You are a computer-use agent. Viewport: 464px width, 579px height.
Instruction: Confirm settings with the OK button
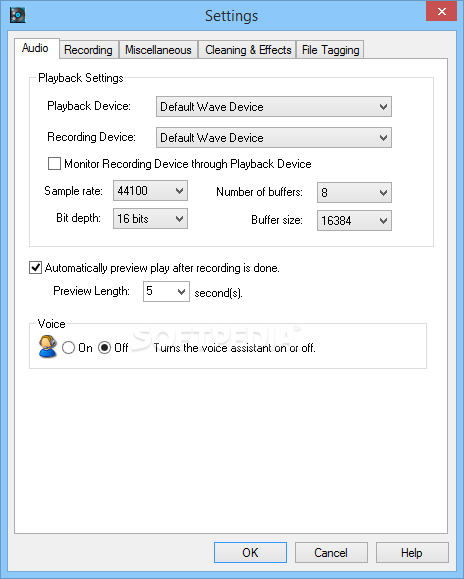tap(250, 552)
